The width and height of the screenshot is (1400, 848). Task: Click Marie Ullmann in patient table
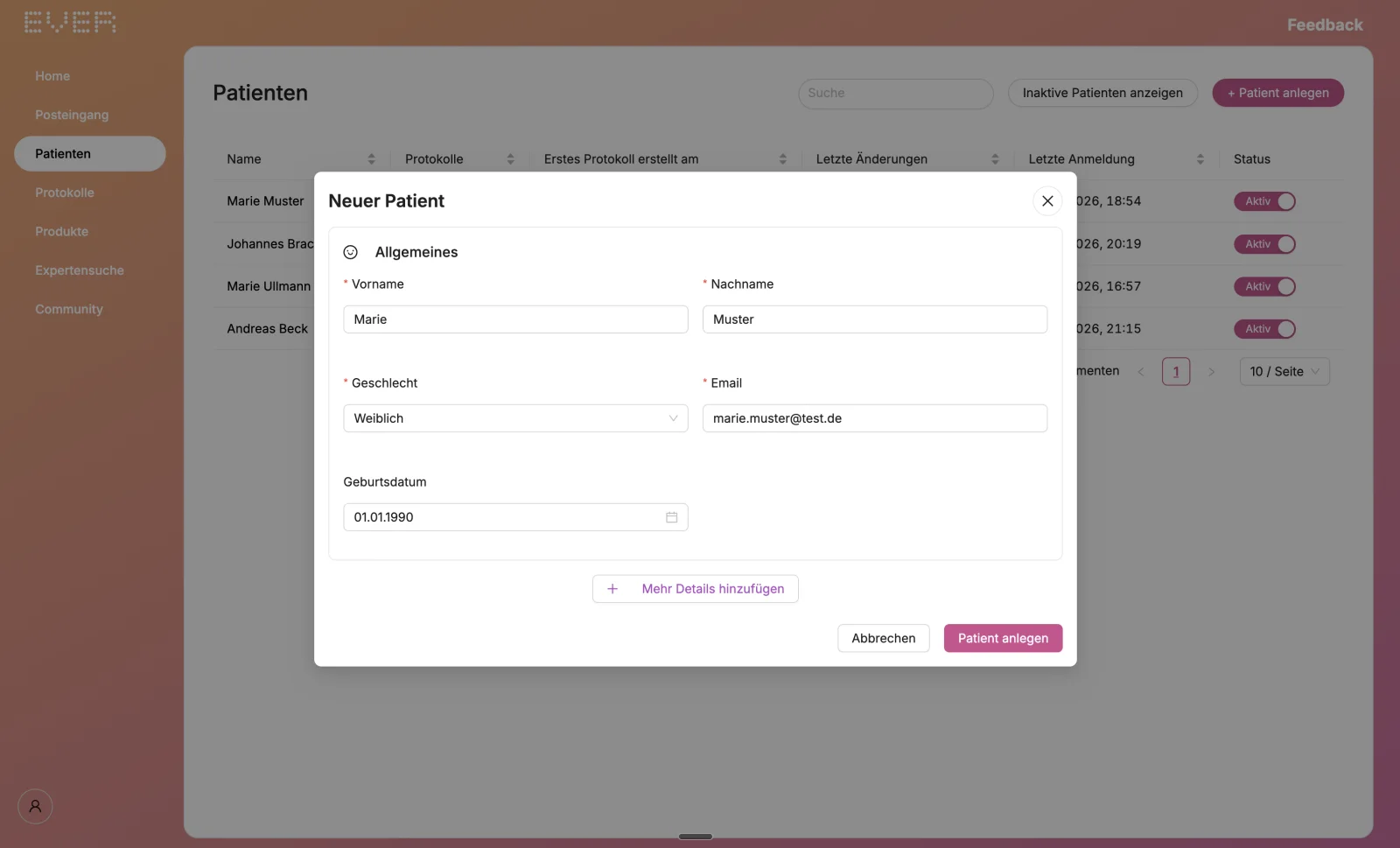pos(269,286)
